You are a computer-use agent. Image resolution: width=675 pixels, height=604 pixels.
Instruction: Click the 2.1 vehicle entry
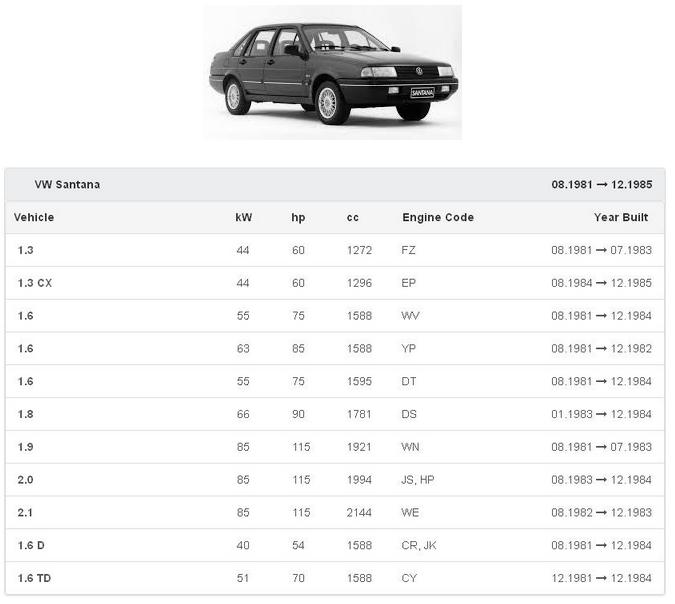coord(26,513)
